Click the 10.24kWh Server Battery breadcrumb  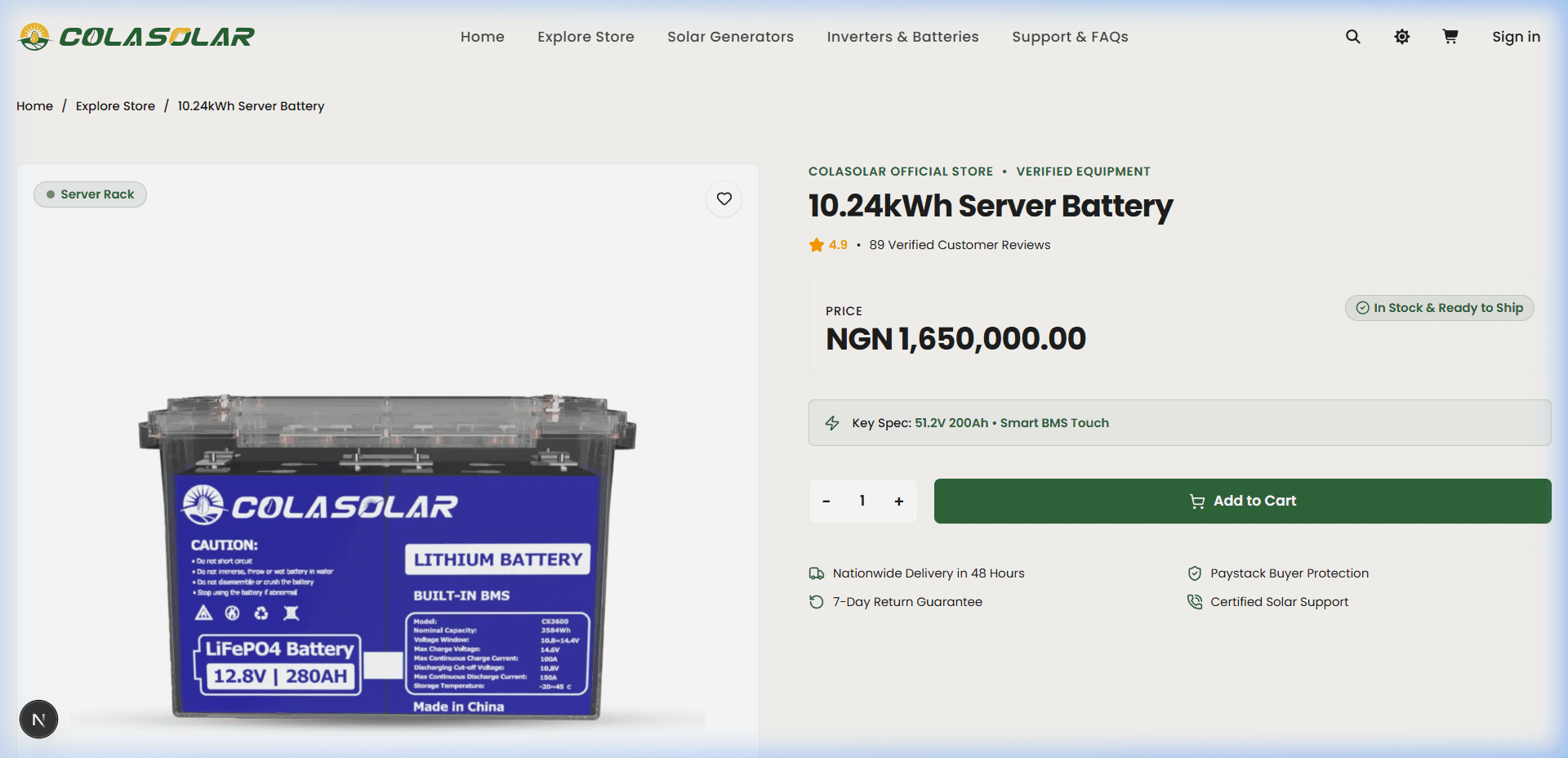point(251,106)
